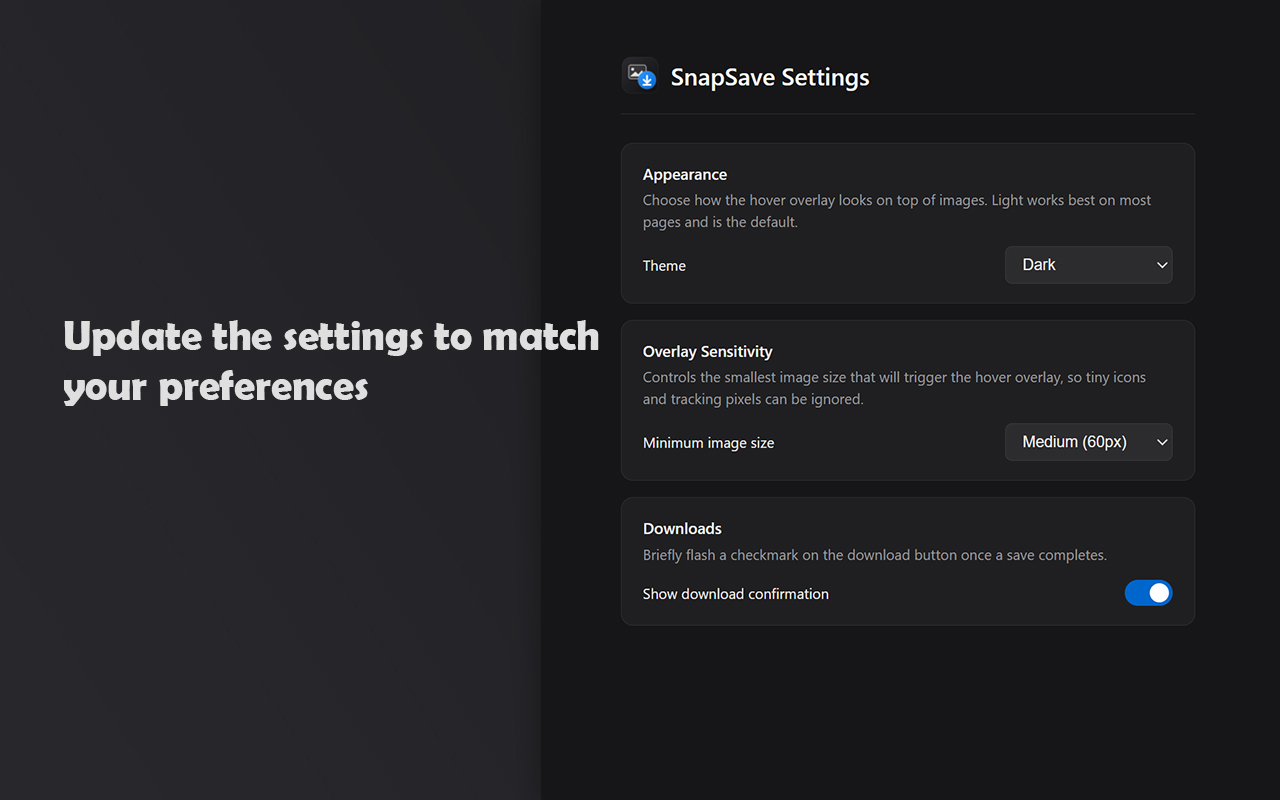Viewport: 1280px width, 800px height.
Task: Click the Theme label
Action: point(664,266)
